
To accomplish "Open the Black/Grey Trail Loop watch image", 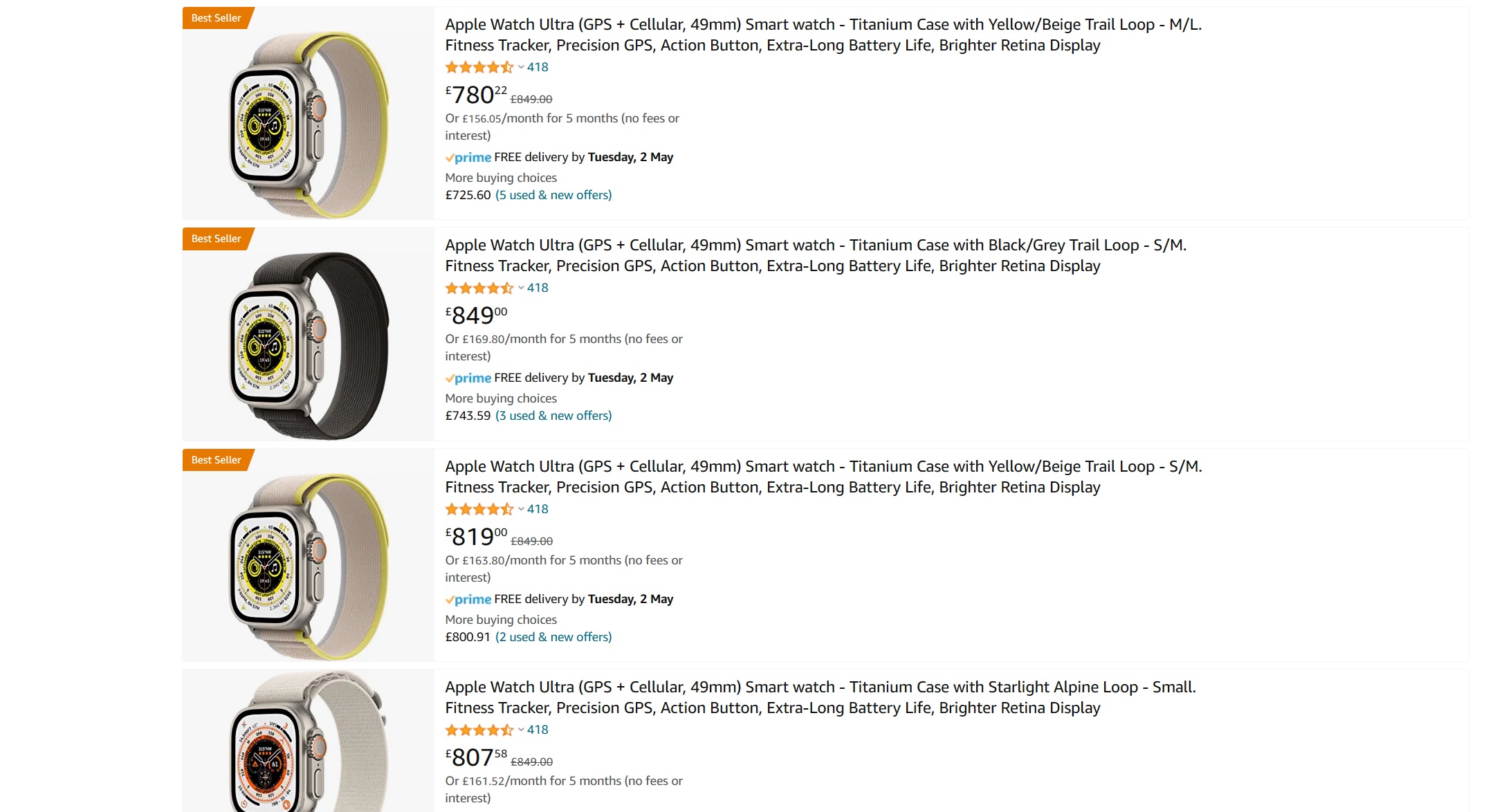I will [308, 344].
